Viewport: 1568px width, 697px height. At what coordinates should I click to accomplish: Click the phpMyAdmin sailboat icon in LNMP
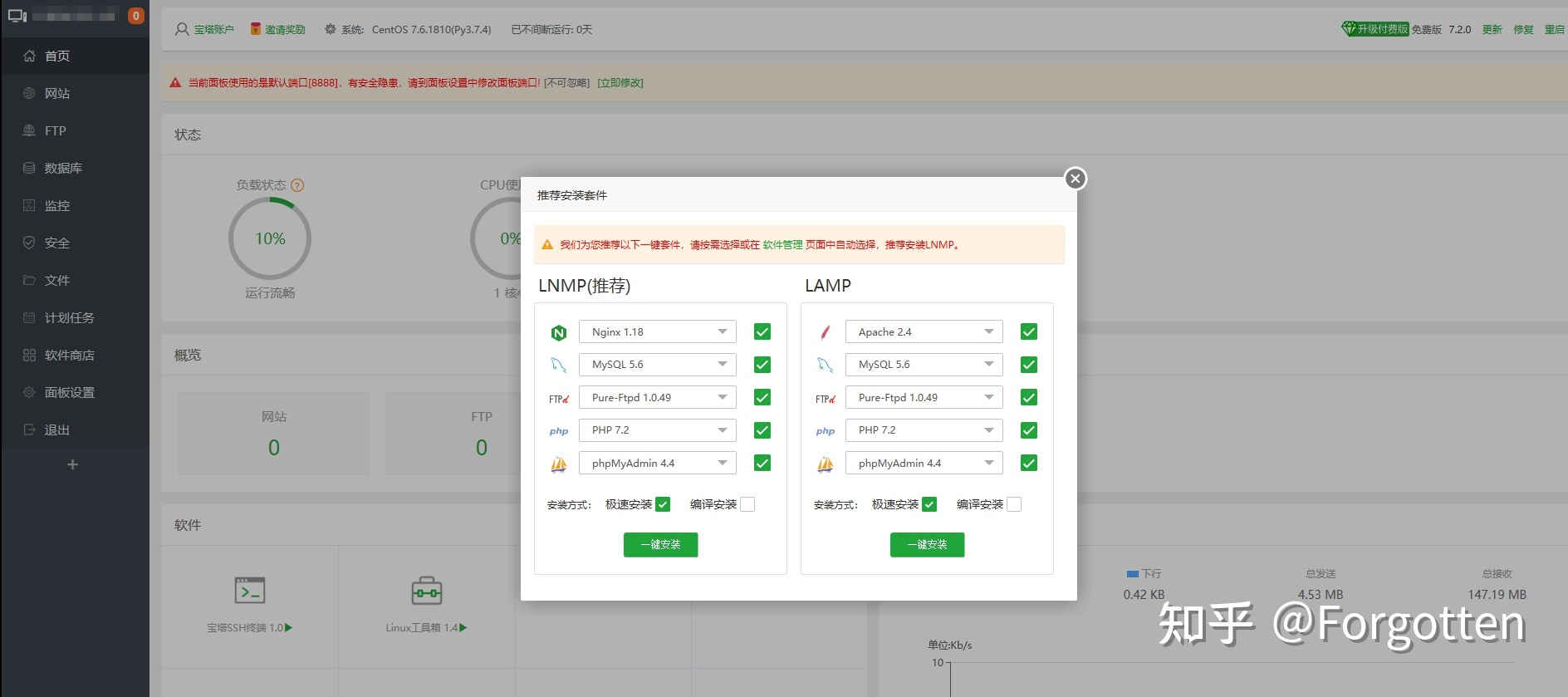[559, 464]
